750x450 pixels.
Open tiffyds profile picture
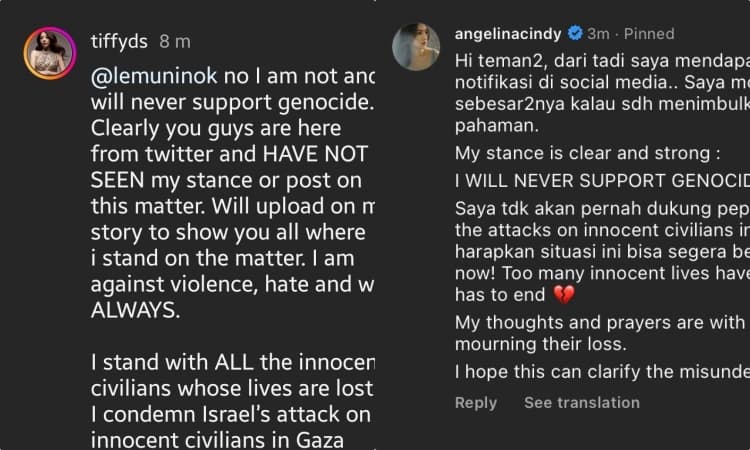pyautogui.click(x=50, y=53)
